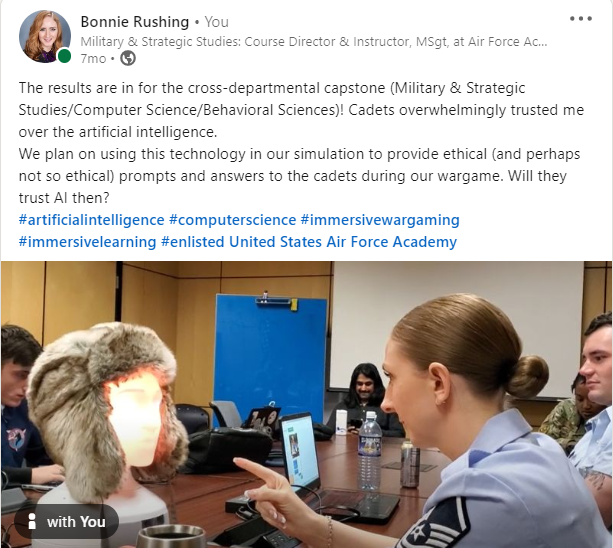Open the #immersivelearning hashtag
This screenshot has width=613, height=548.
pyautogui.click(x=88, y=242)
